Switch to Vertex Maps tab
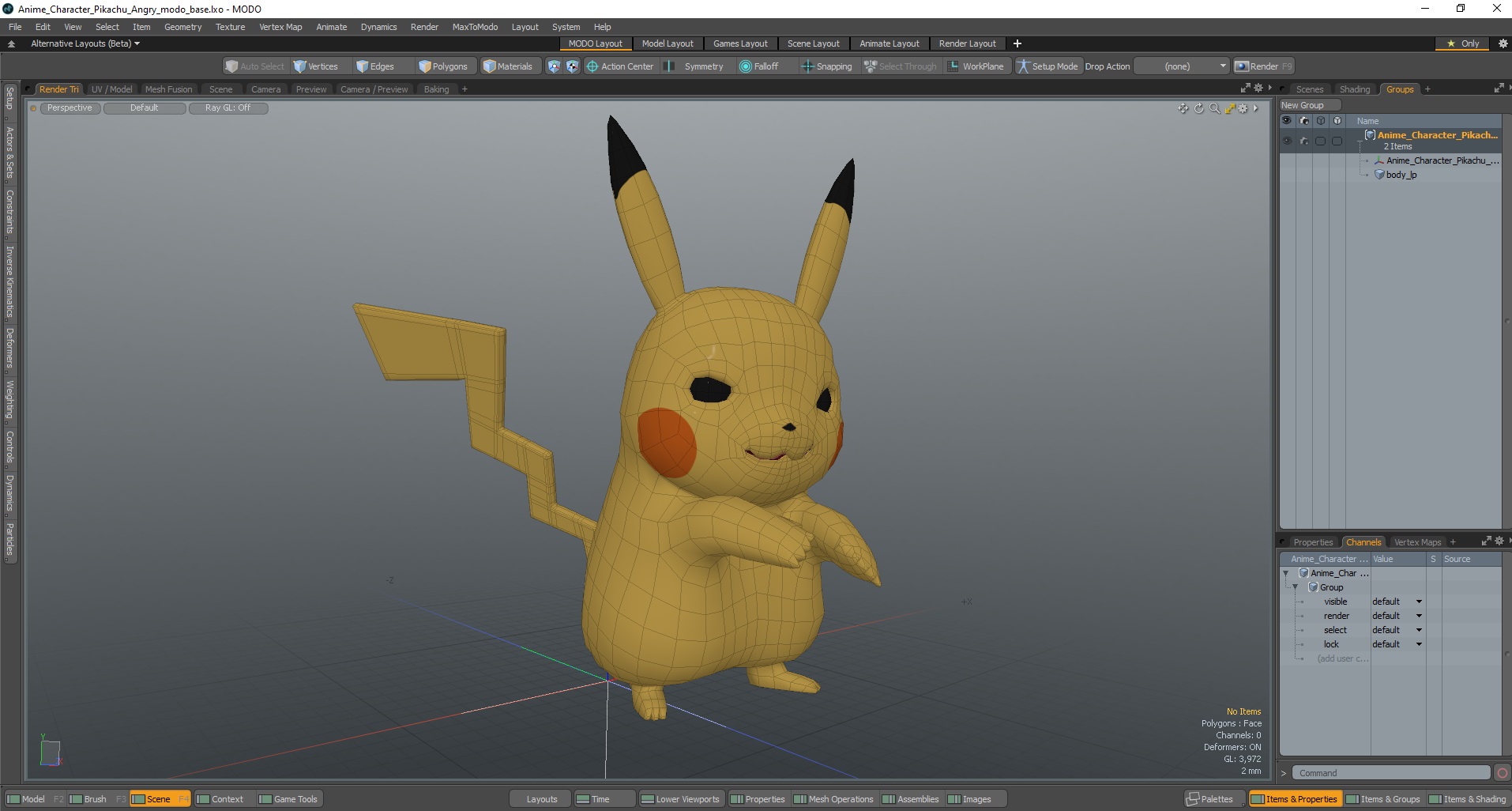The height and width of the screenshot is (811, 1512). [x=1417, y=542]
